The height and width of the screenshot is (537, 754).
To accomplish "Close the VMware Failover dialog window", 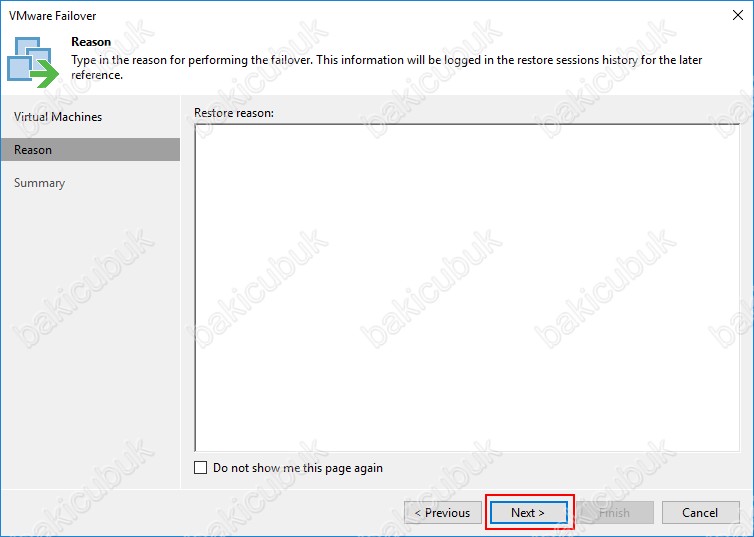I will pos(738,15).
